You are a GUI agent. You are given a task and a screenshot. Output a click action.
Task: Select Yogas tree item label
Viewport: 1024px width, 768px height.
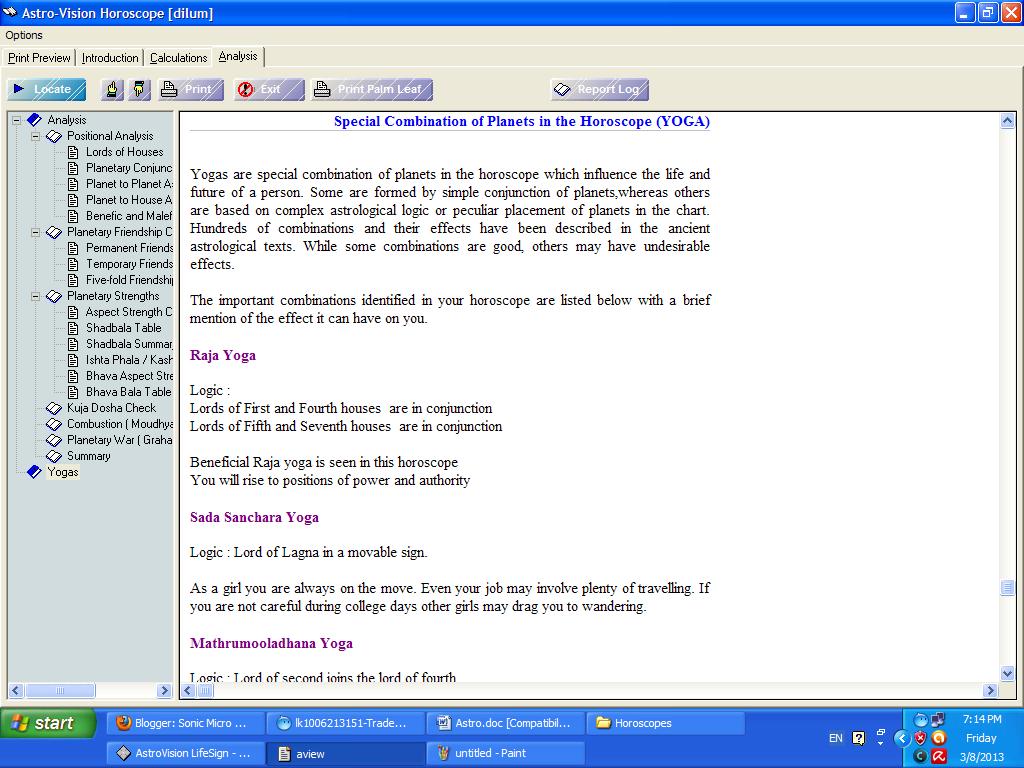coord(63,472)
